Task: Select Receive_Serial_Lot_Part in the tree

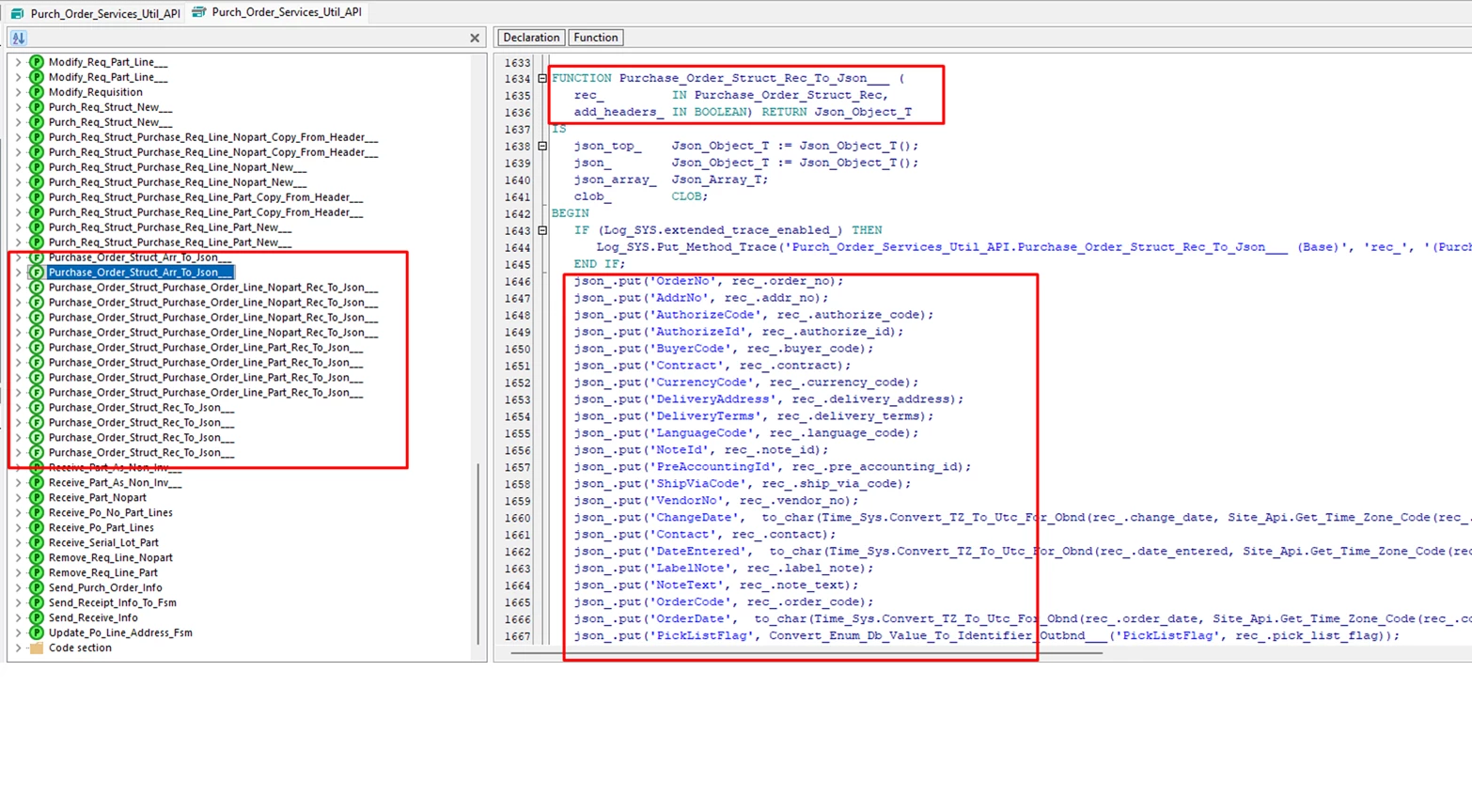Action: point(103,542)
